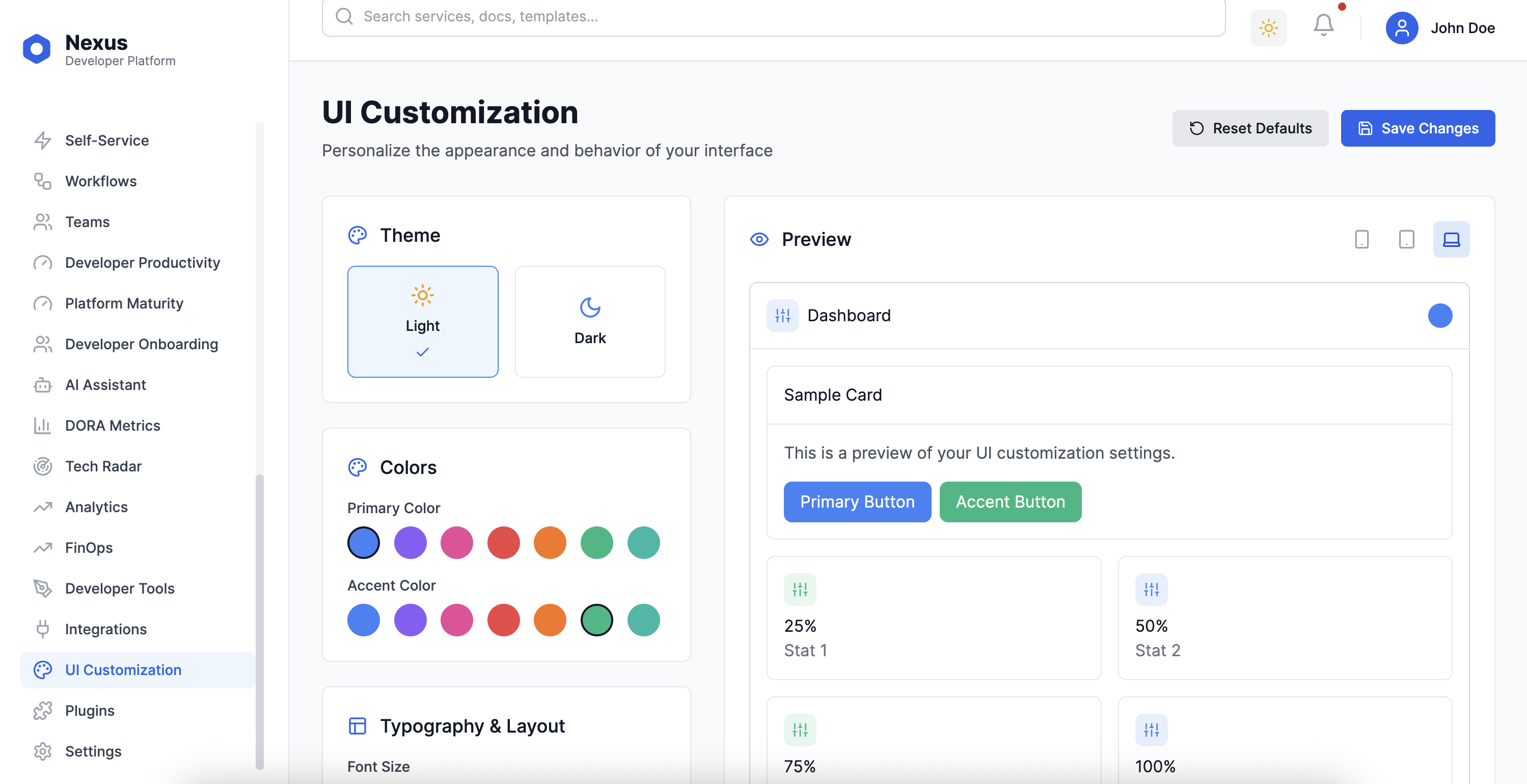Viewport: 1527px width, 784px height.
Task: Open the notifications bell
Action: pos(1323,25)
